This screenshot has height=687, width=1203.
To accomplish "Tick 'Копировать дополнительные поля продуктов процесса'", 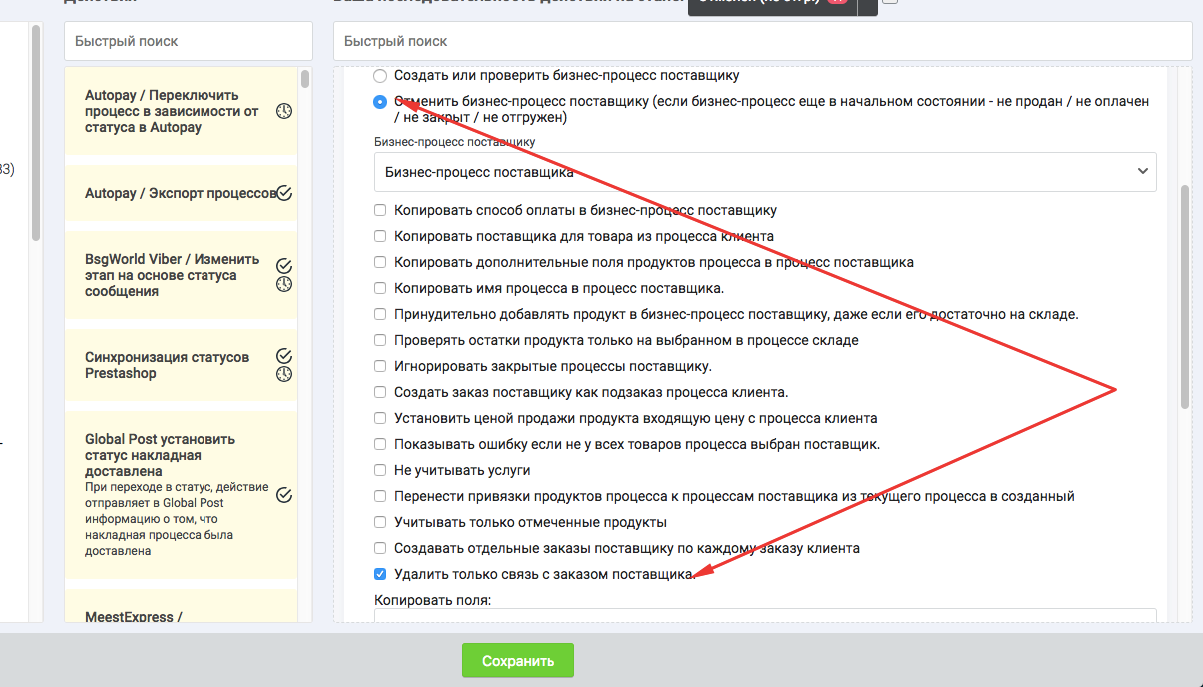I will [380, 262].
